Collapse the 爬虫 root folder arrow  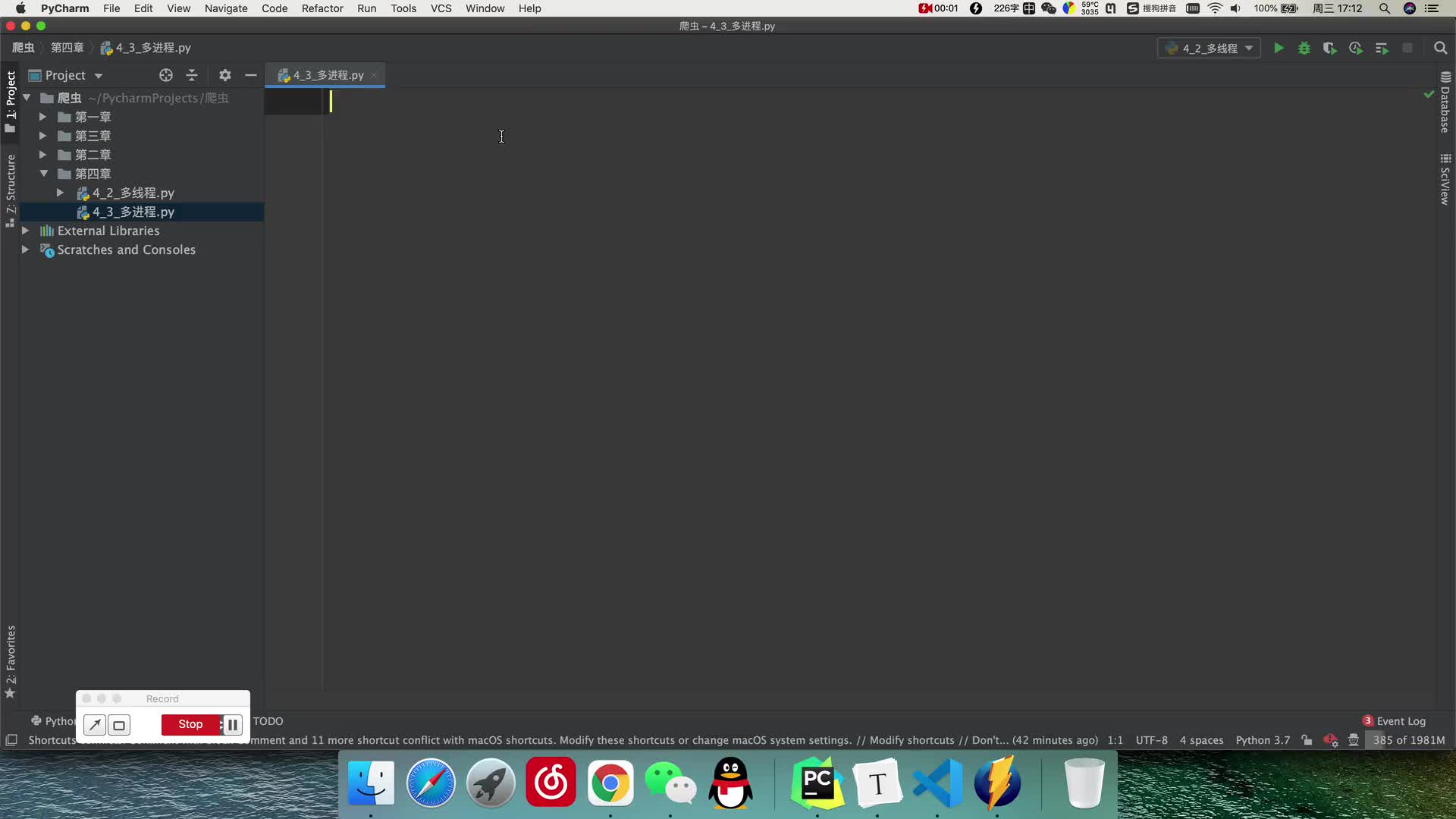tap(27, 98)
